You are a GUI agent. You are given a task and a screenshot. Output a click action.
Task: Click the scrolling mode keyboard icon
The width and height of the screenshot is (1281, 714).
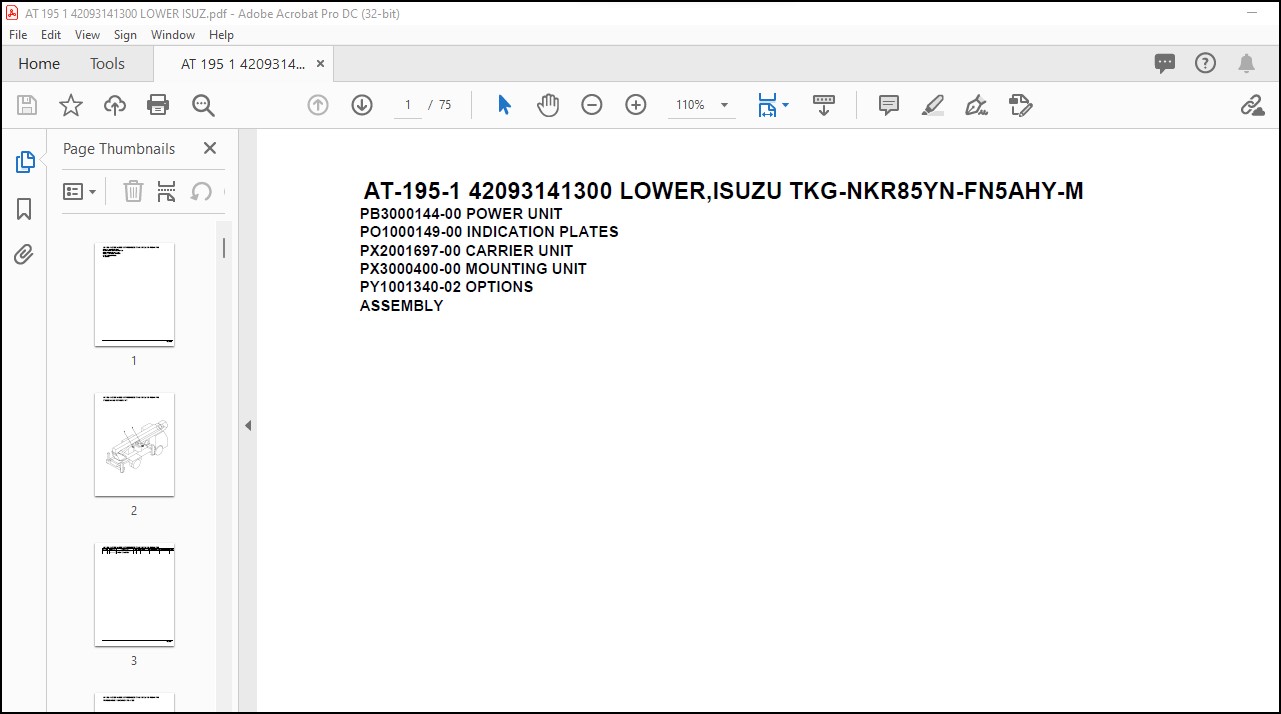(x=824, y=105)
